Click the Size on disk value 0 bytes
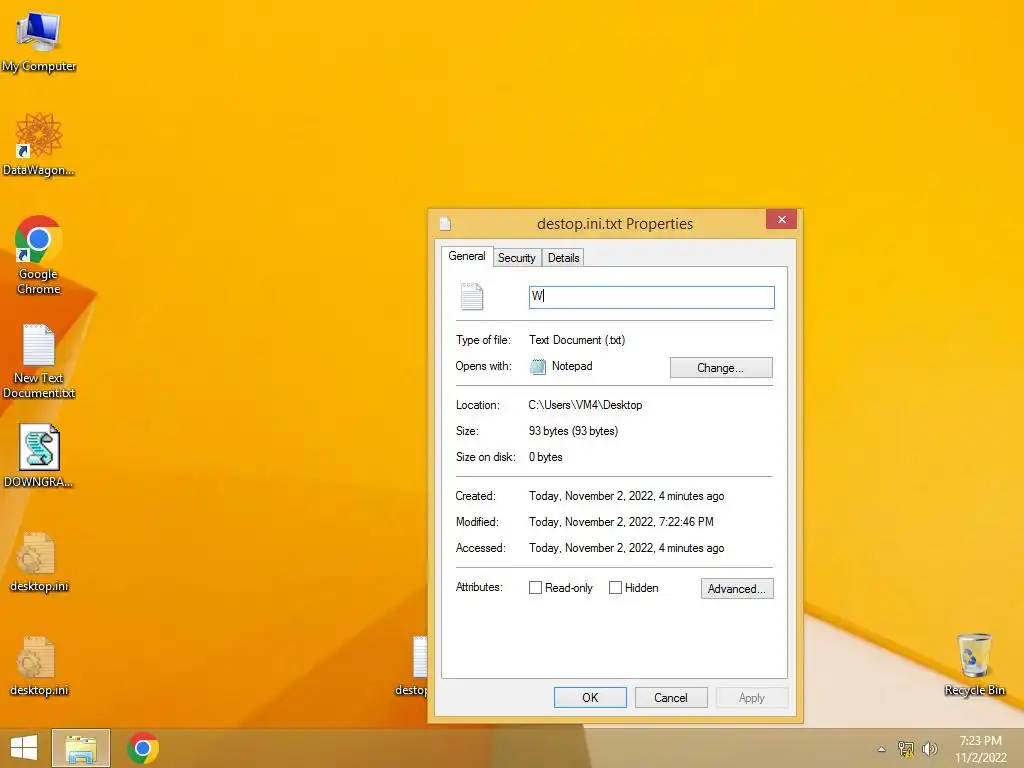The image size is (1024, 768). [x=545, y=457]
